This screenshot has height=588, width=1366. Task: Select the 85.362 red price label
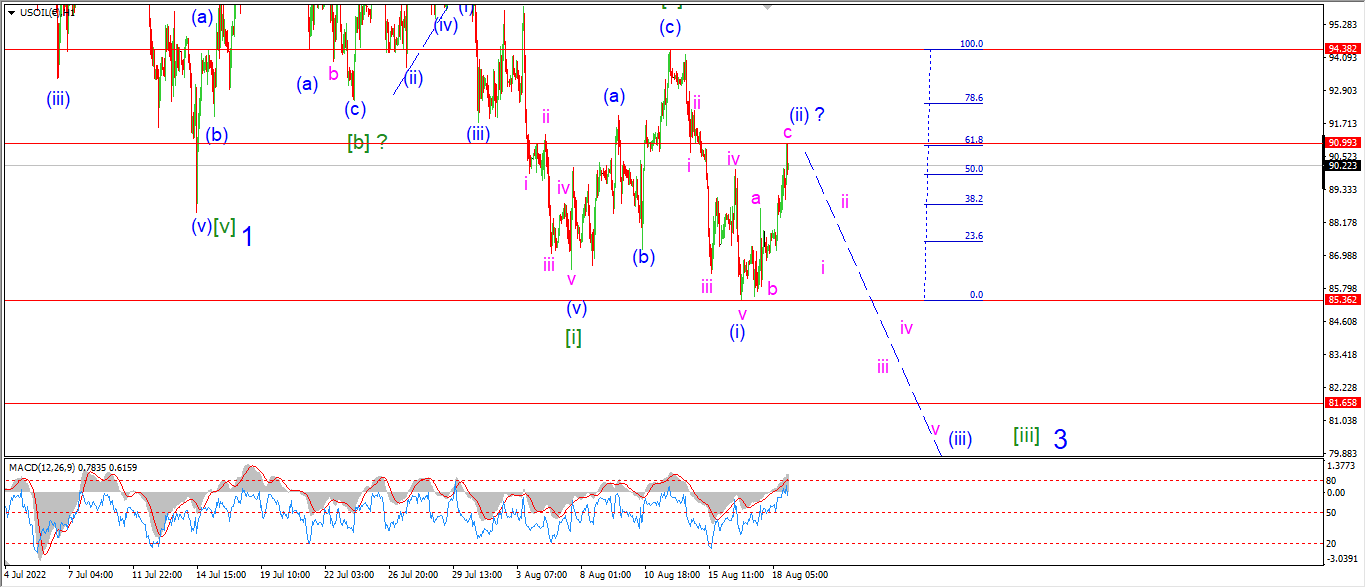click(x=1341, y=299)
